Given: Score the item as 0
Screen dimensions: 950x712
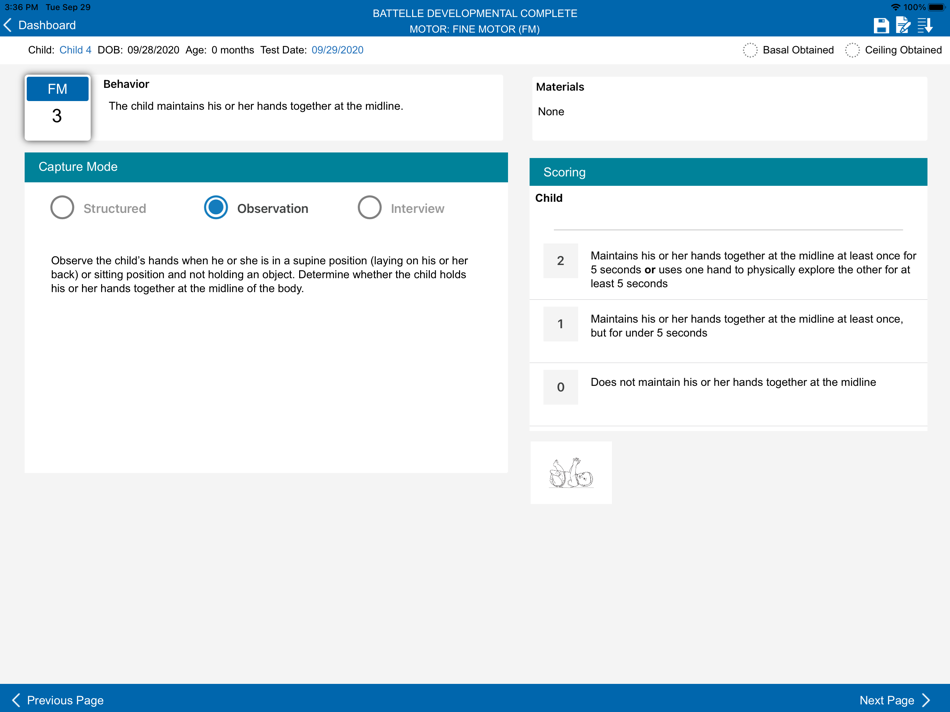Looking at the screenshot, I should (560, 387).
